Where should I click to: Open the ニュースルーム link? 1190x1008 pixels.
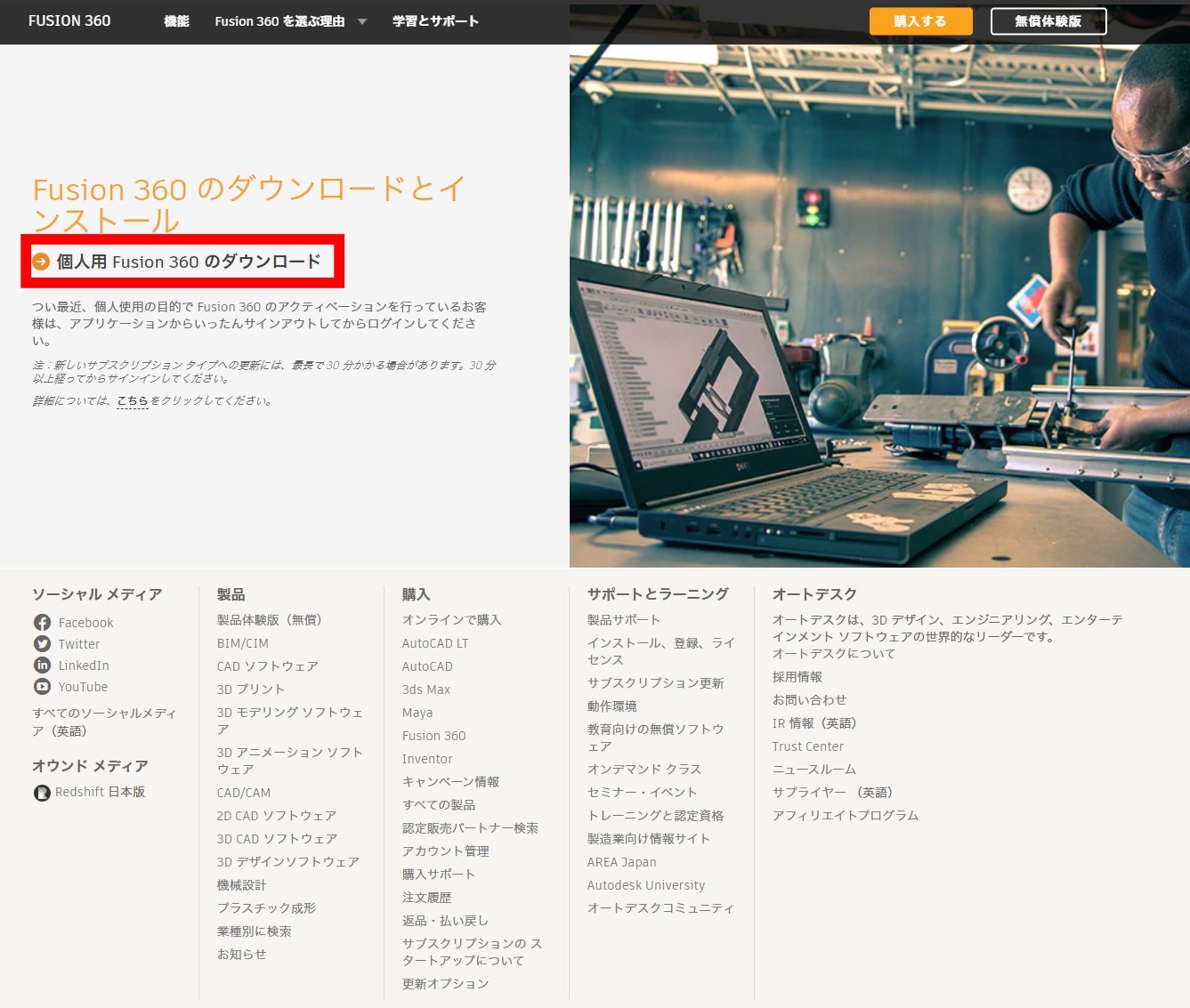pyautogui.click(x=814, y=770)
